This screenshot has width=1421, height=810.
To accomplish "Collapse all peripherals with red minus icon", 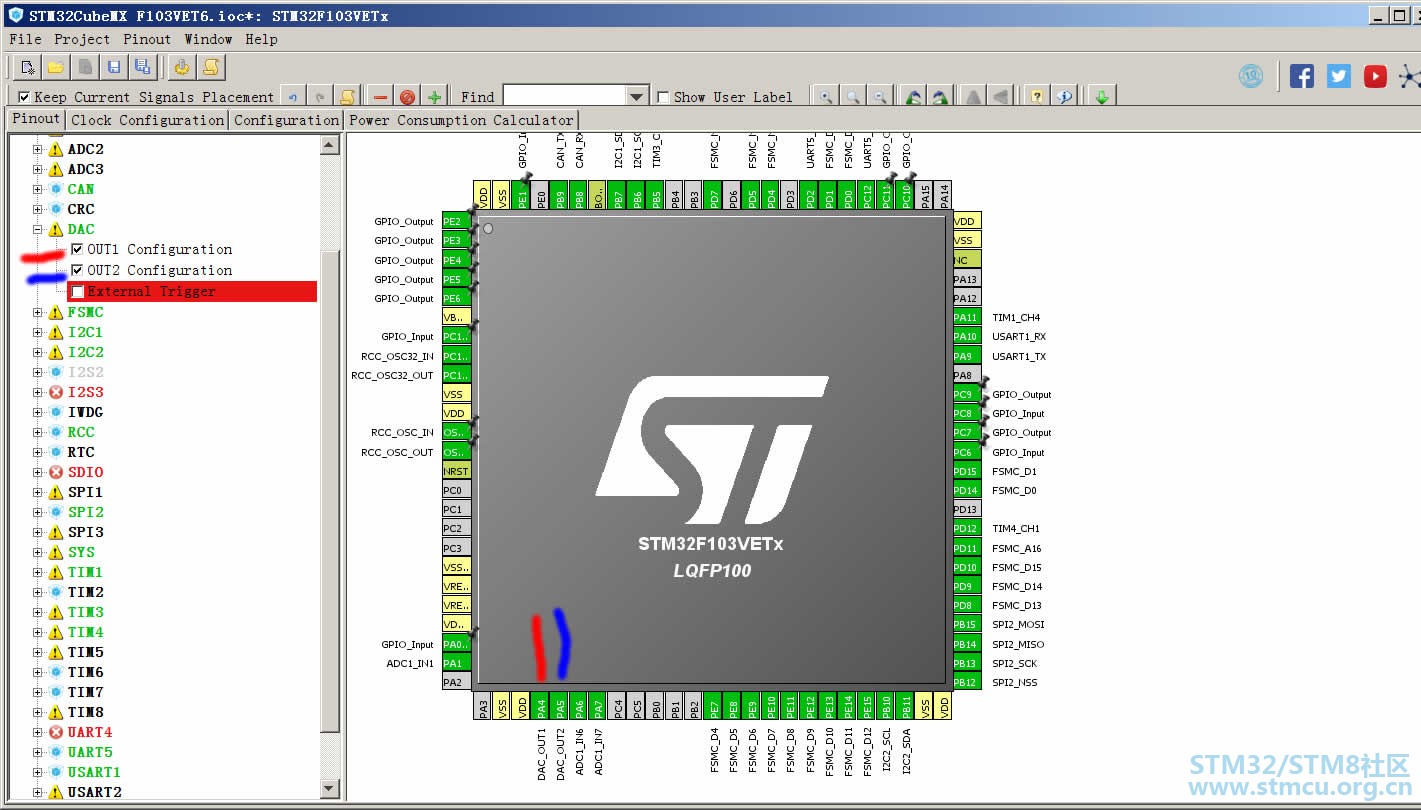I will click(380, 97).
